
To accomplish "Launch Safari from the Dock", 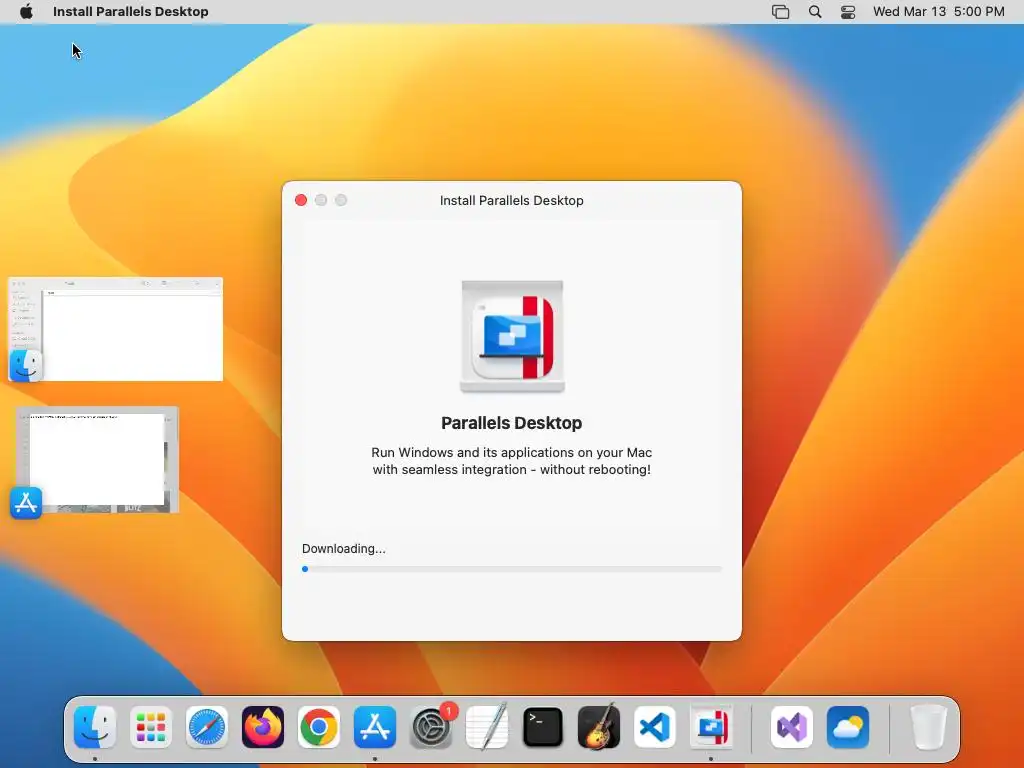I will coord(207,727).
